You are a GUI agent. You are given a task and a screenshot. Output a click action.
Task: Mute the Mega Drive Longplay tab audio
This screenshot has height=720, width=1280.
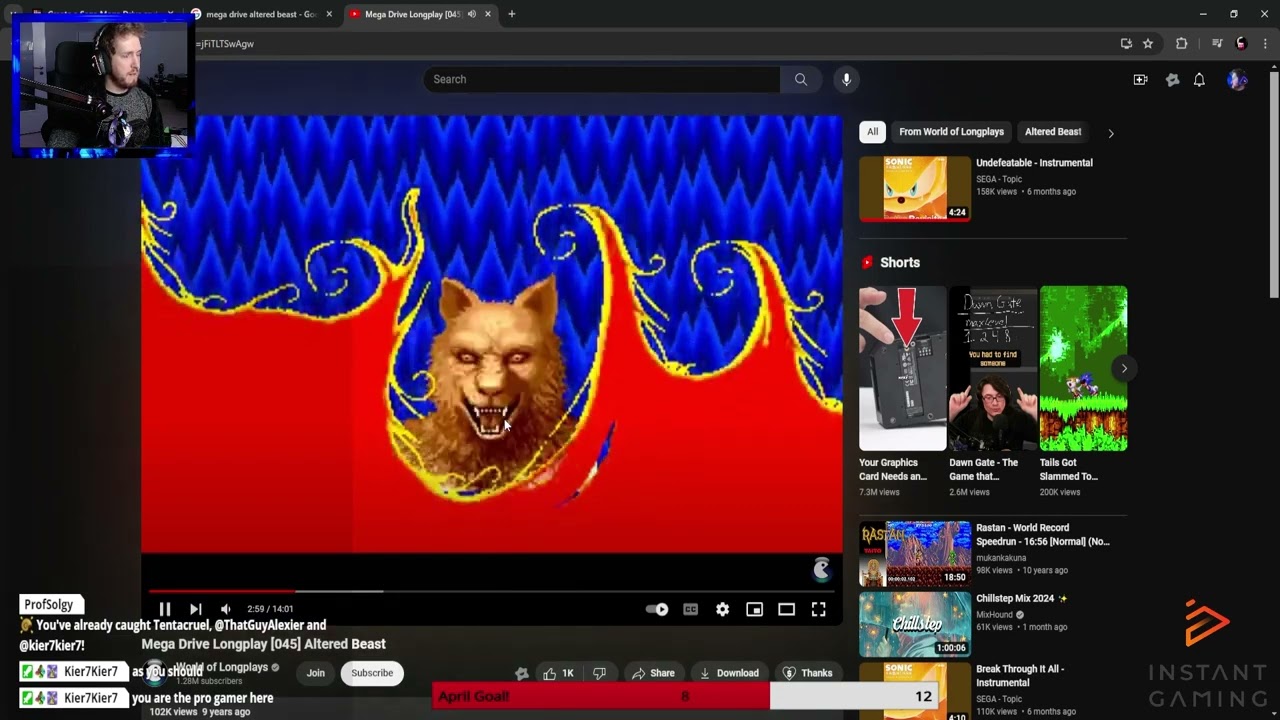[472, 14]
